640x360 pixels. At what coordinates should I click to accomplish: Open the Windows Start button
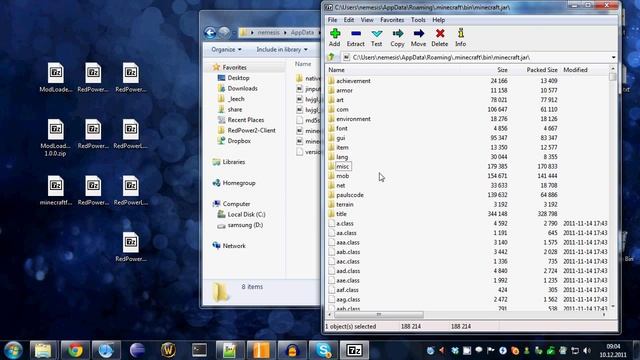point(13,350)
